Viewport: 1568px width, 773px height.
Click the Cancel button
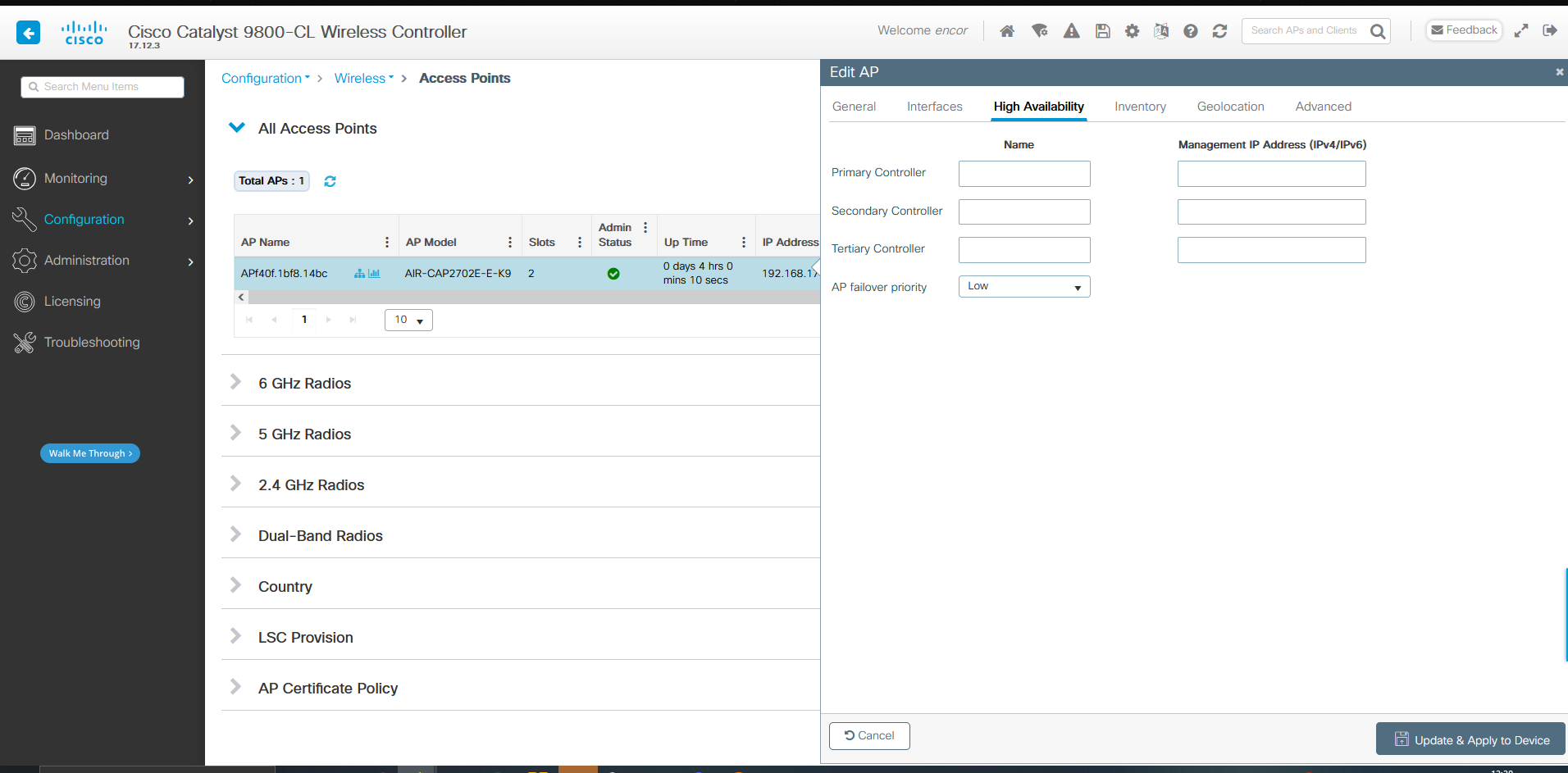(x=869, y=736)
